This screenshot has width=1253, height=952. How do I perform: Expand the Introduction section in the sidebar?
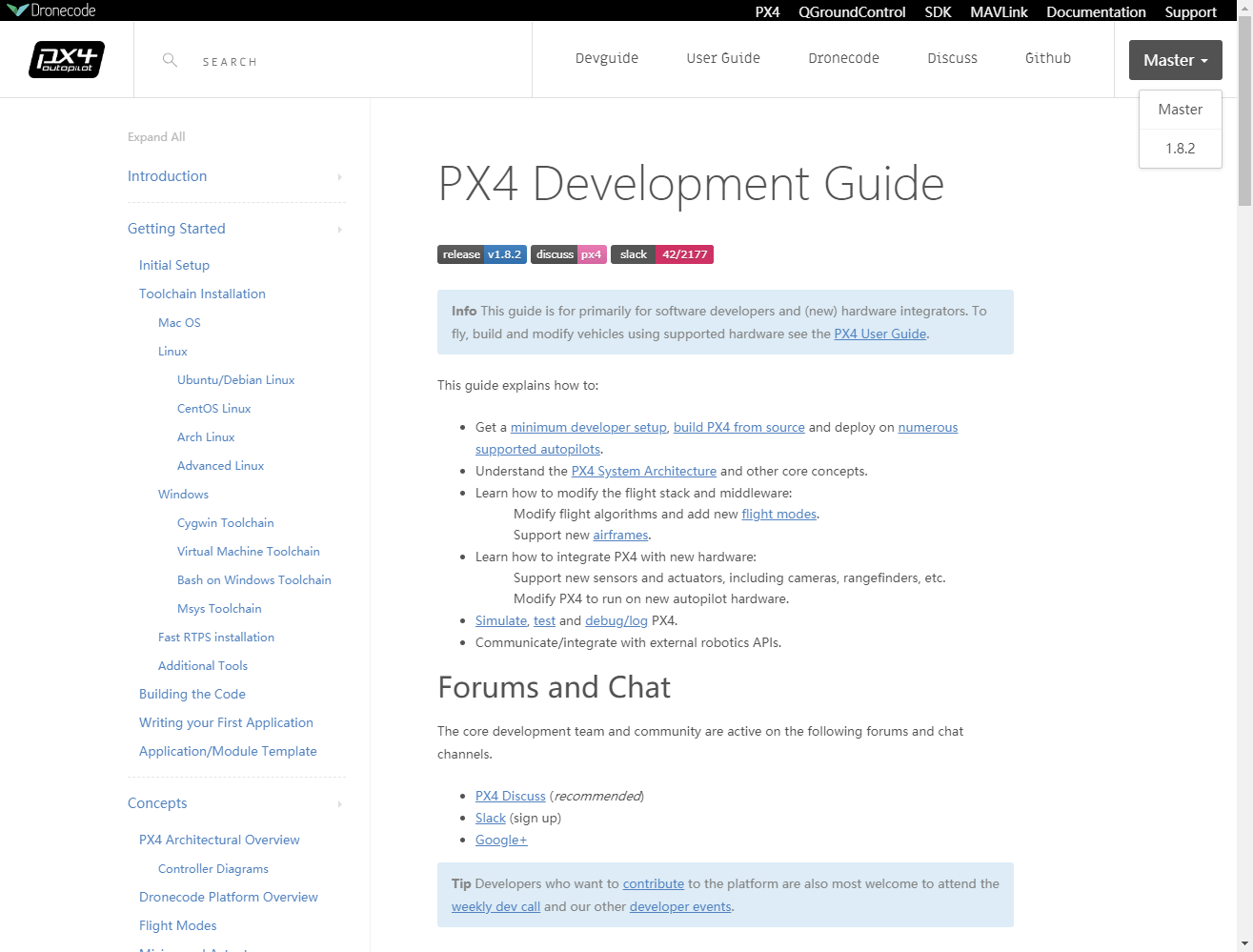[x=339, y=176]
